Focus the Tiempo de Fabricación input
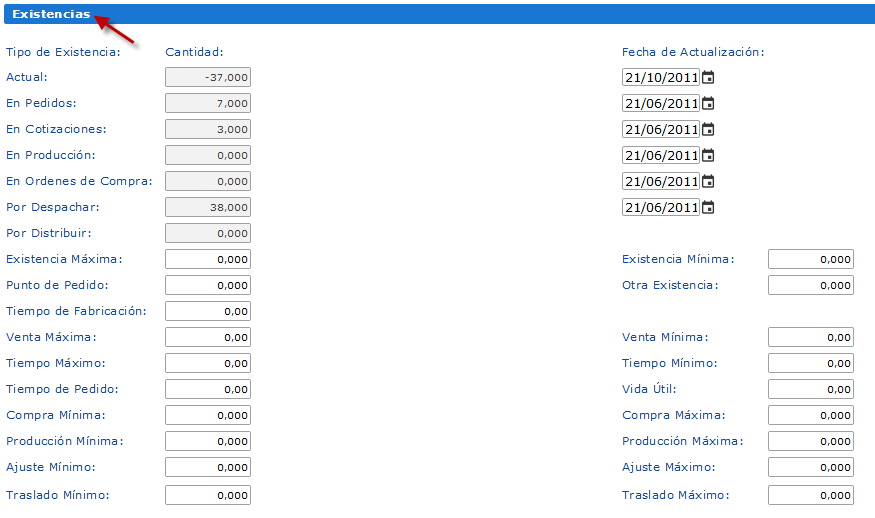Viewport: 875px width, 518px height. pos(208,311)
